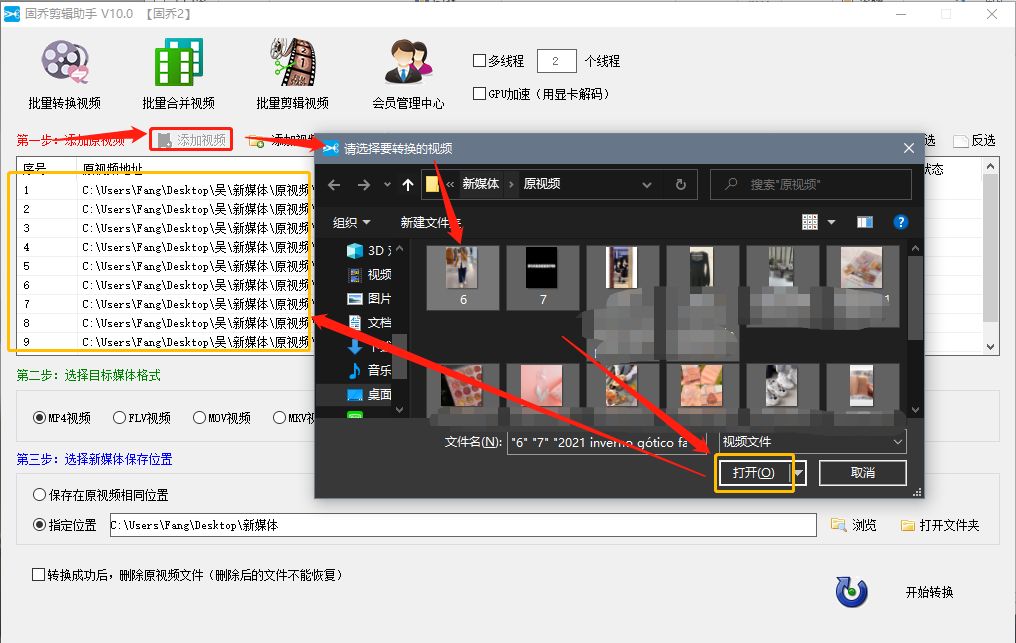Open the 视频文件 file type dropdown
The image size is (1016, 643).
[x=813, y=442]
